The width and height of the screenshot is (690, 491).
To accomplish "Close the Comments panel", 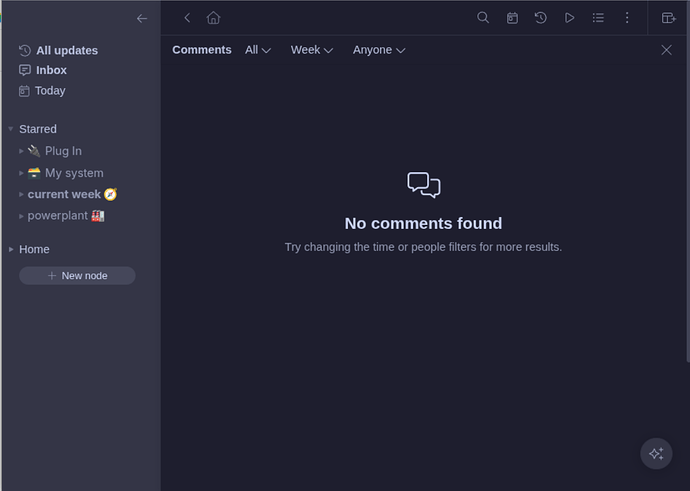I will 667,50.
